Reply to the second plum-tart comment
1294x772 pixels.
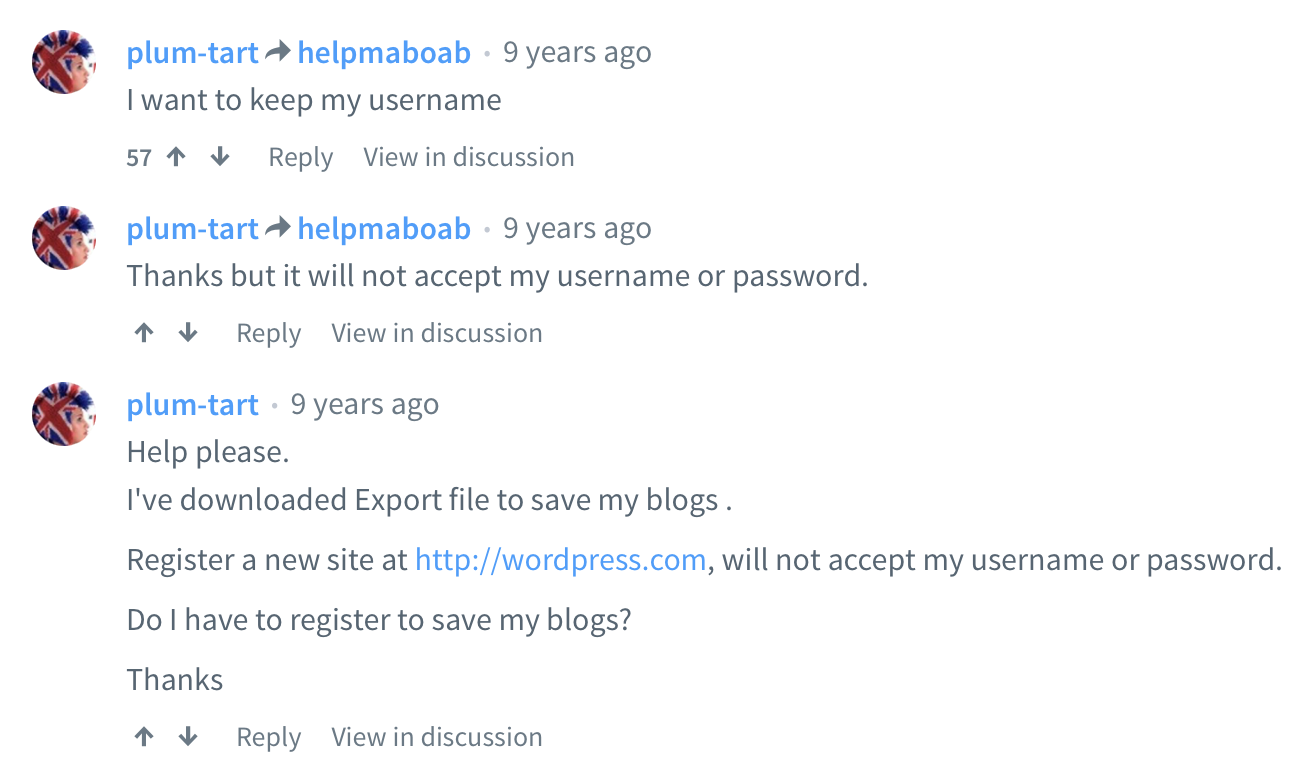click(x=268, y=333)
